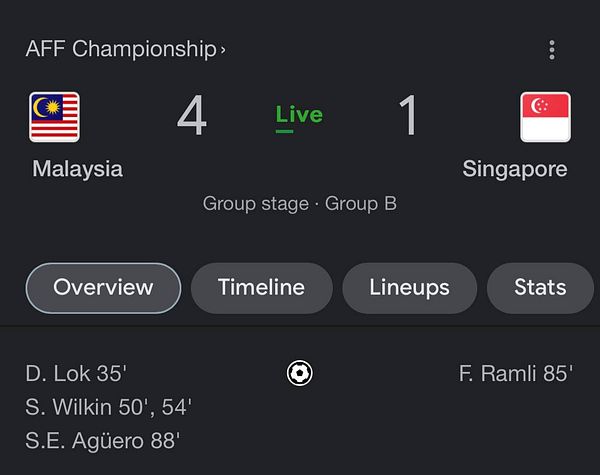
Task: Open the AFF Championship link
Action: [x=120, y=49]
